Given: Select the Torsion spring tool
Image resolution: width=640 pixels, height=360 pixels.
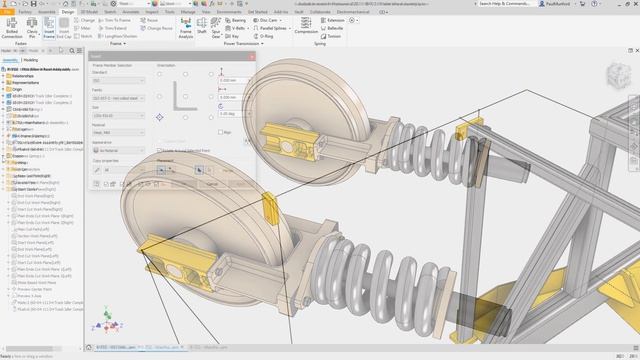Looking at the screenshot, I should pyautogui.click(x=331, y=36).
